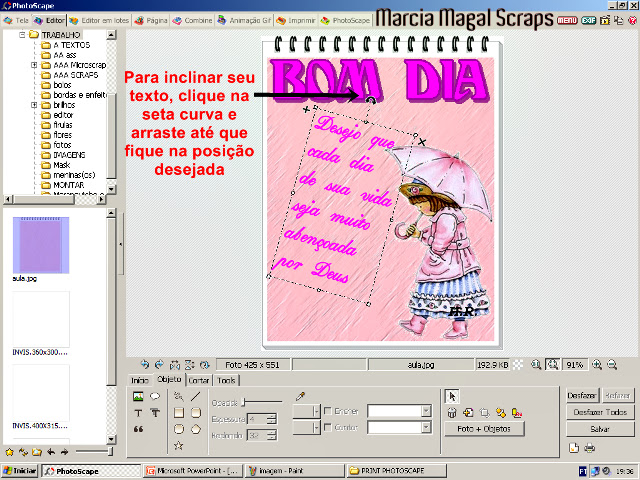Click the Desfazer undo button
640x480 pixels.
(x=582, y=396)
